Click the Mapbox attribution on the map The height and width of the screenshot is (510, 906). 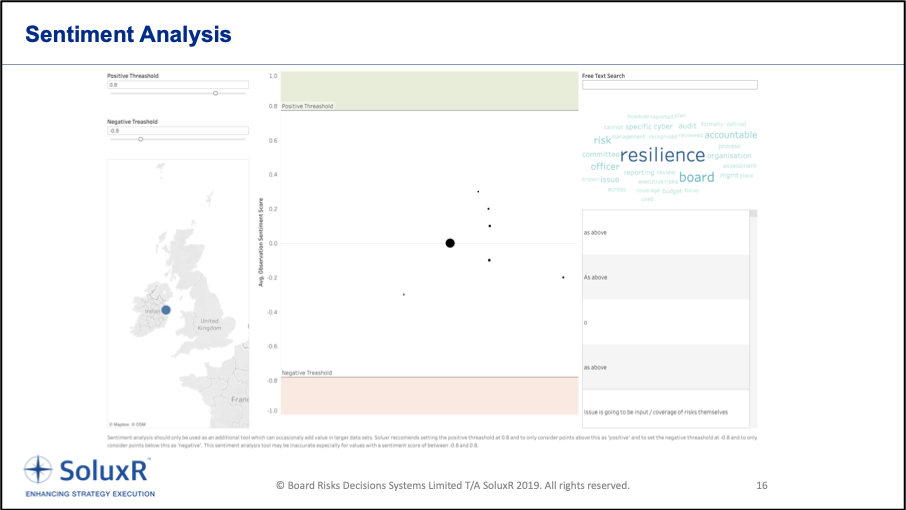(121, 425)
